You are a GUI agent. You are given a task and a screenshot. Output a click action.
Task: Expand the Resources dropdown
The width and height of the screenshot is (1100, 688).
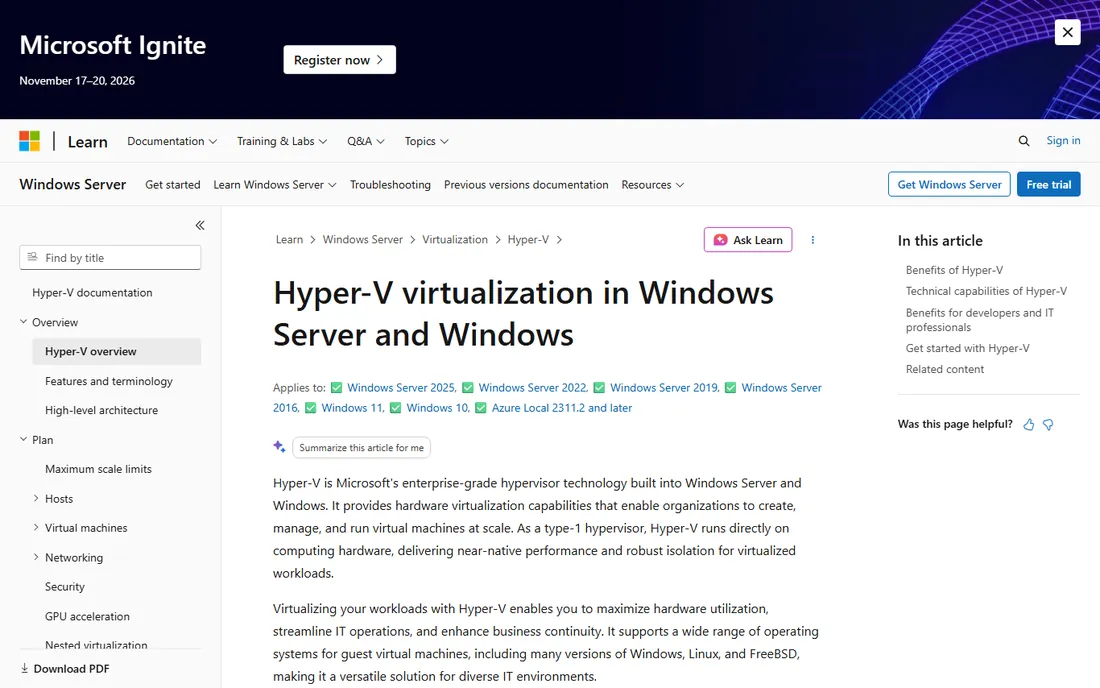pos(652,184)
